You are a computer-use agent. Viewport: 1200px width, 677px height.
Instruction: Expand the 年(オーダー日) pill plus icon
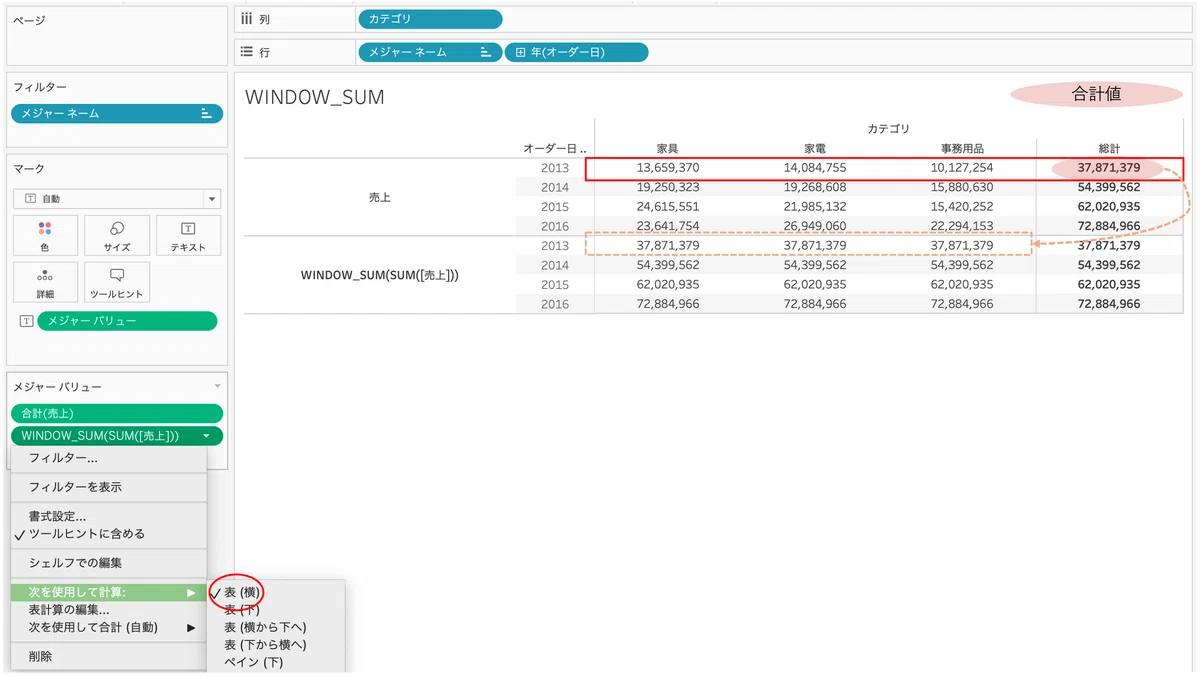(521, 52)
